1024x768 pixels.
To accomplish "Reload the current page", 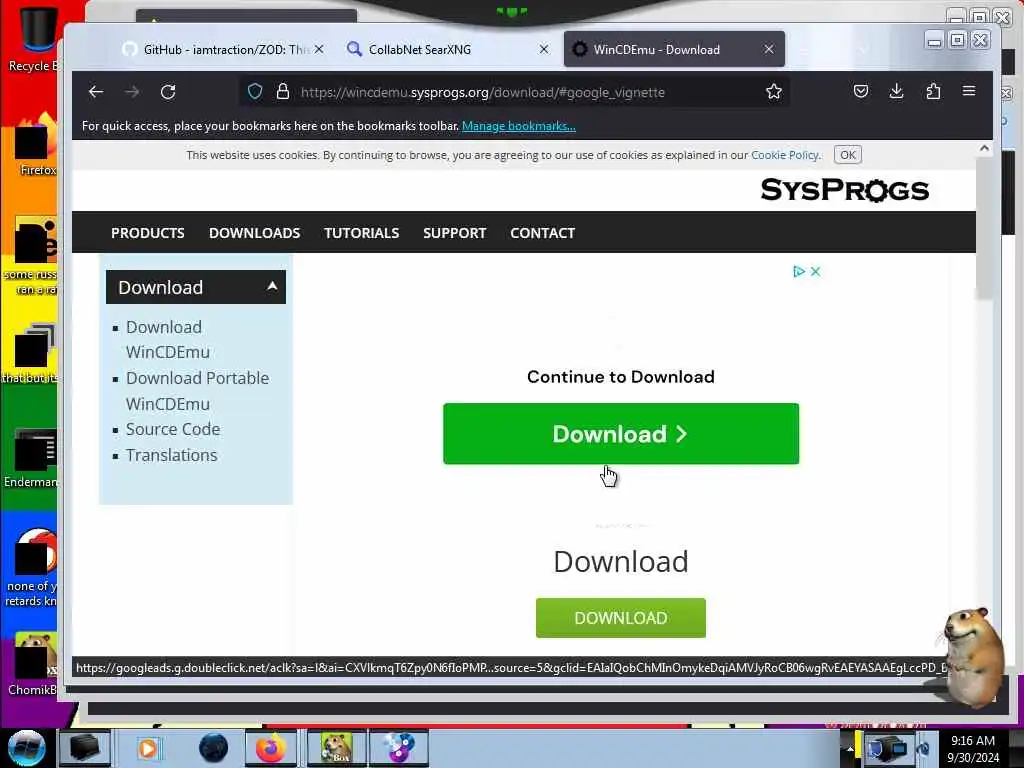I will pyautogui.click(x=168, y=92).
